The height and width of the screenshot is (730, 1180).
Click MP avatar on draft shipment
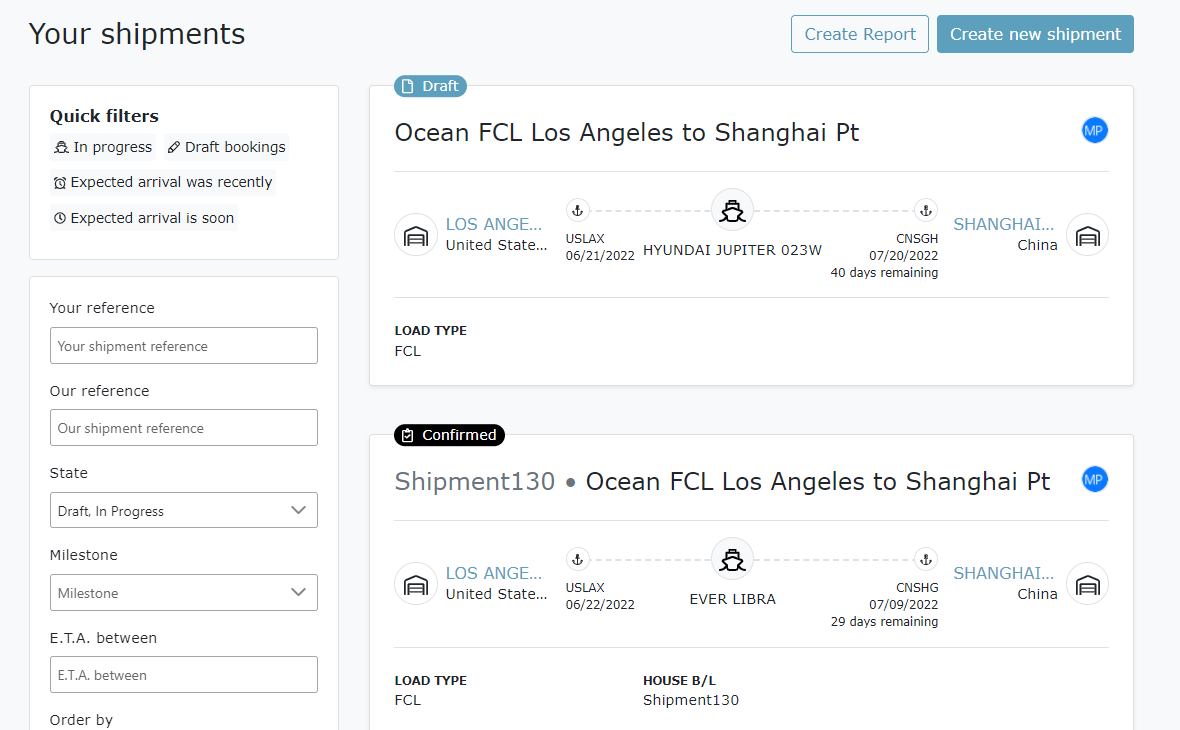click(x=1094, y=131)
